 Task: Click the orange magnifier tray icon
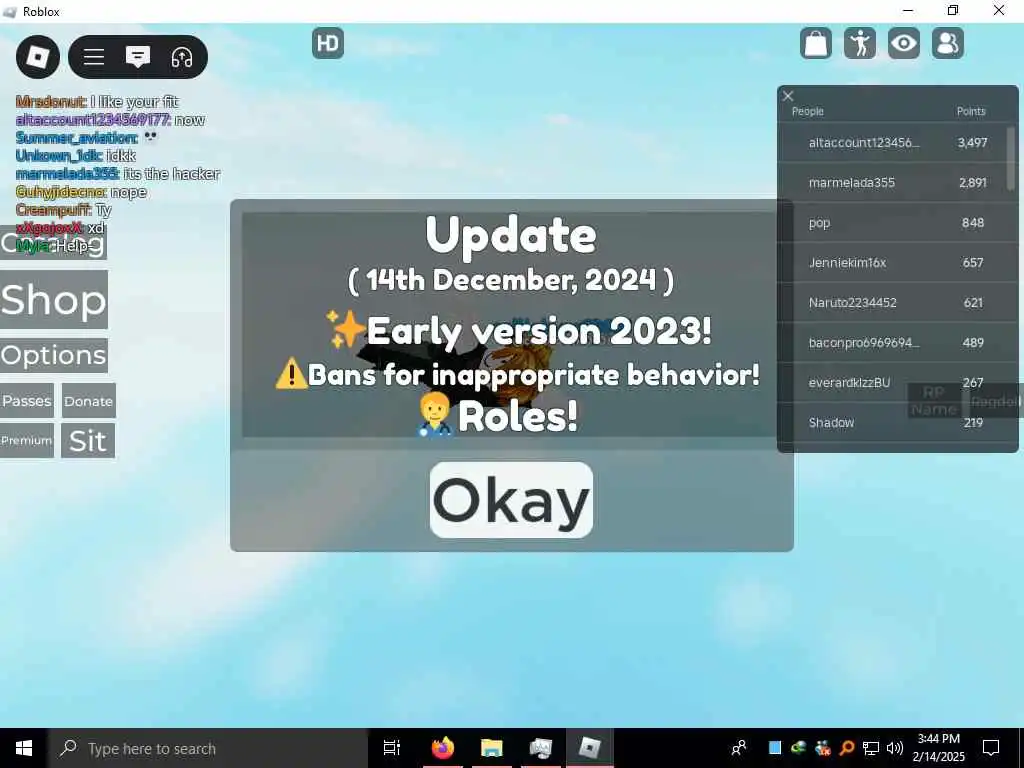point(846,748)
